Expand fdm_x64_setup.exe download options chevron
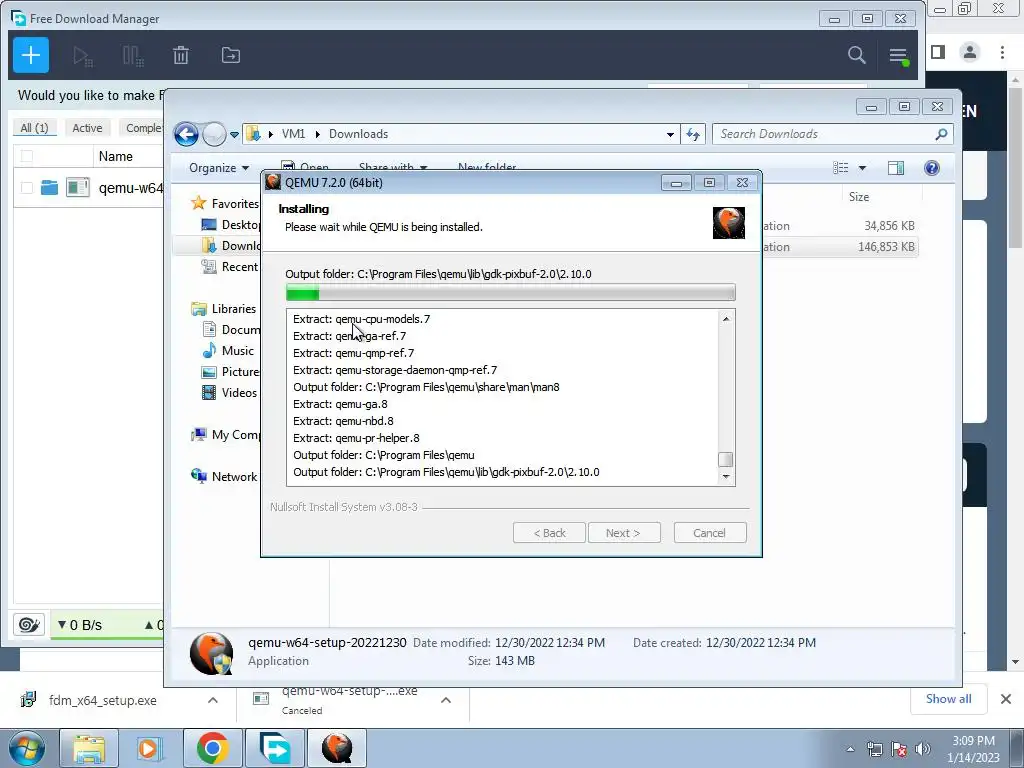The height and width of the screenshot is (768, 1024). coord(212,700)
